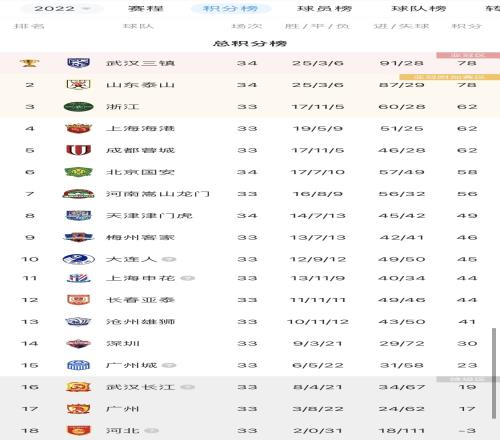Open the 球队榜 tab
This screenshot has height=440, width=500.
(419, 8)
